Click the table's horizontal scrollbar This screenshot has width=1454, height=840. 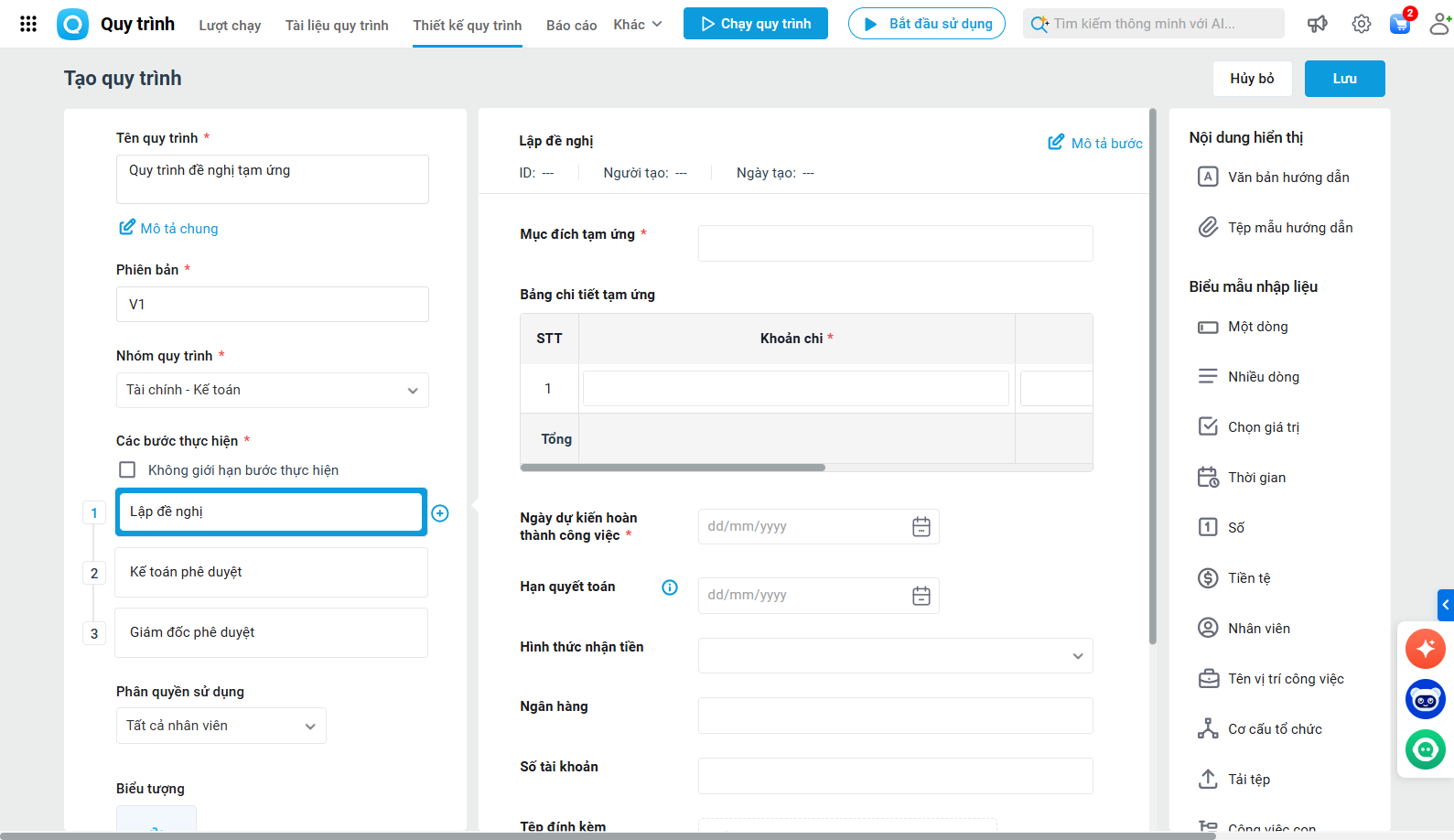(x=673, y=468)
